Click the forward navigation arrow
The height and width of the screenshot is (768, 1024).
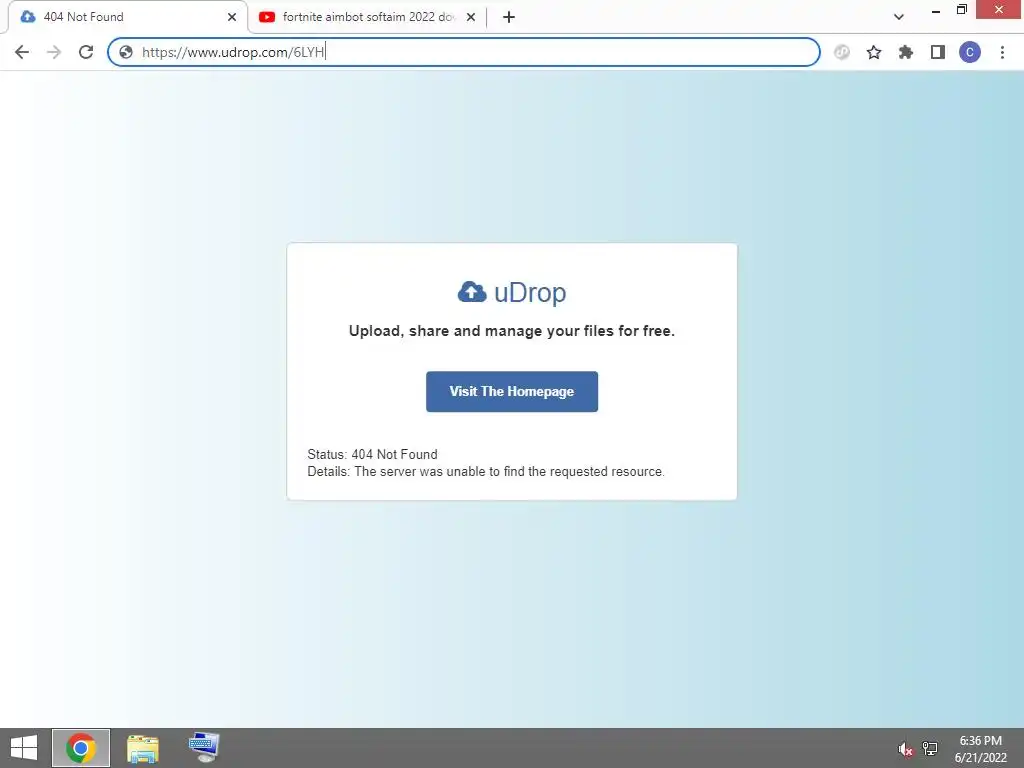click(54, 52)
